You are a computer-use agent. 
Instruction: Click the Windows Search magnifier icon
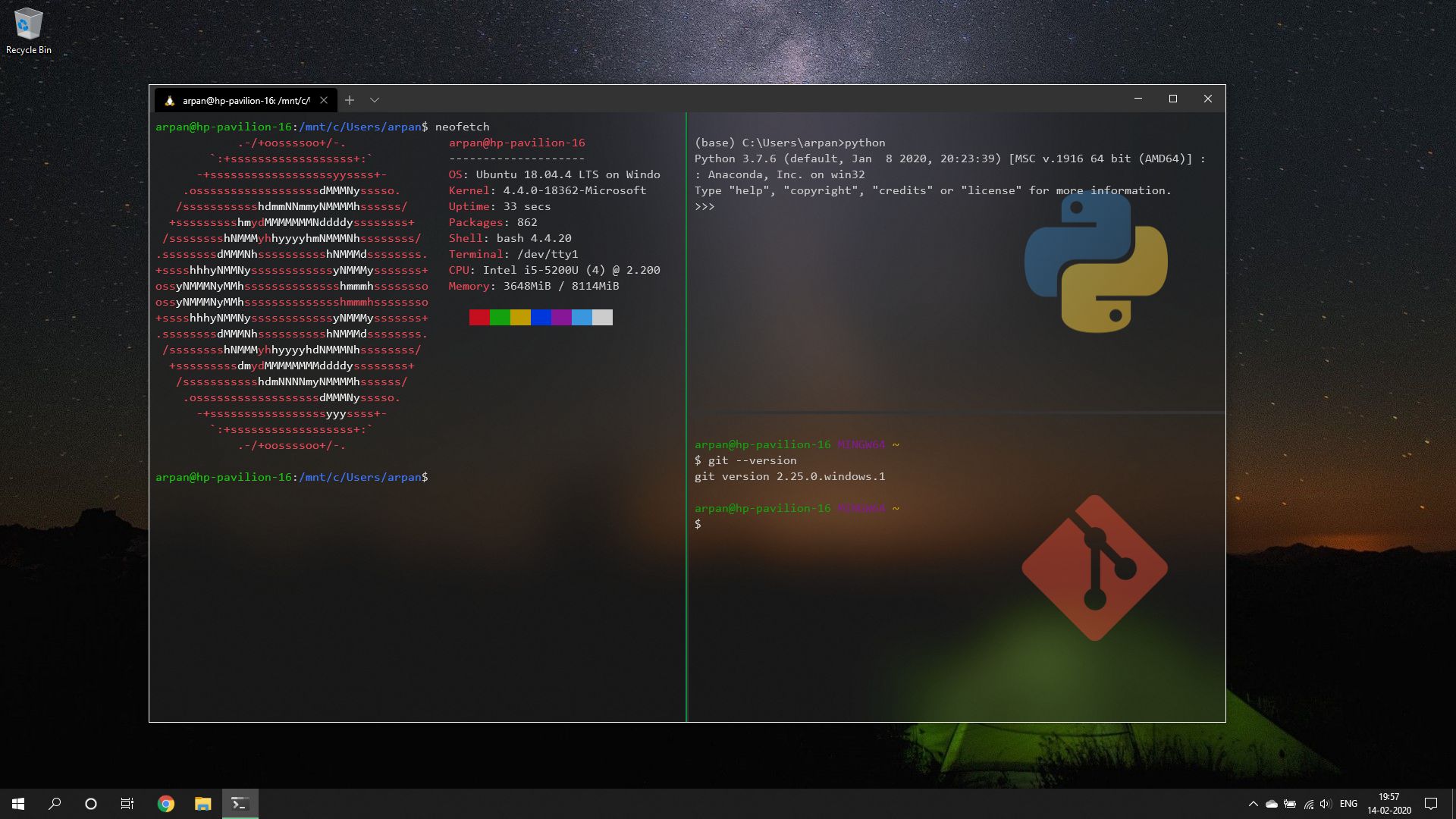click(54, 804)
